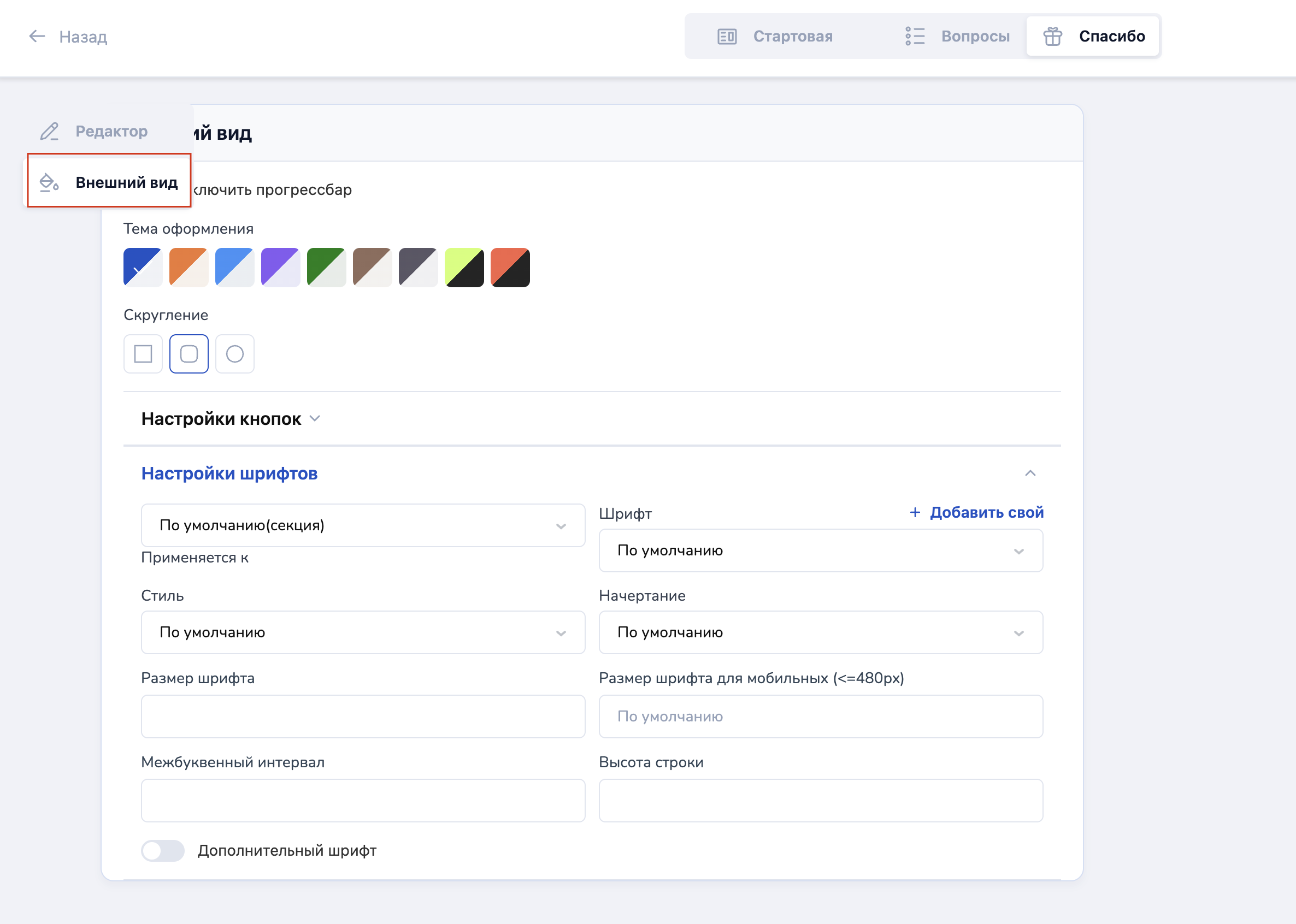
Task: Click the Размер шрифта input field
Action: tap(363, 716)
